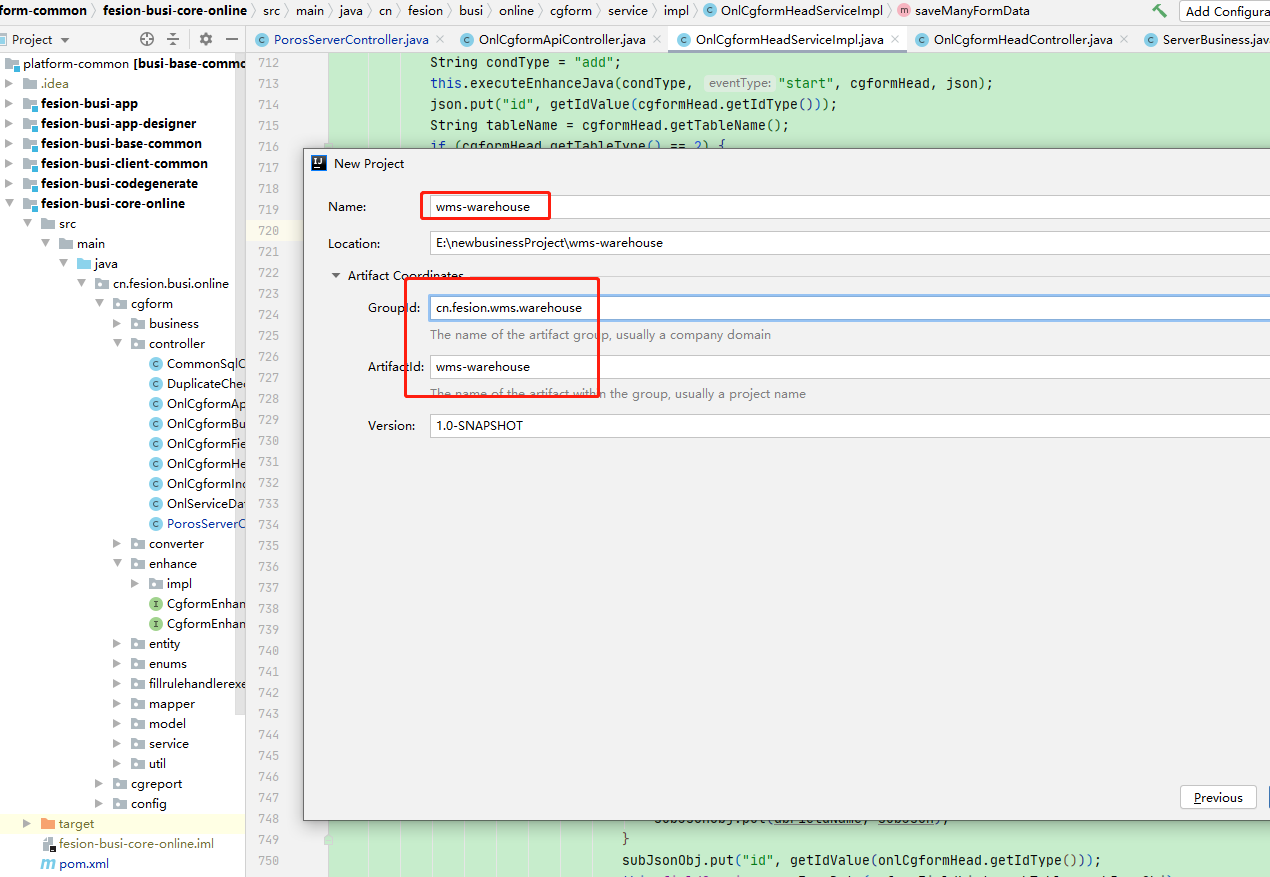This screenshot has width=1270, height=877.
Task: Click the locate target icon in Project panel
Action: 147,39
